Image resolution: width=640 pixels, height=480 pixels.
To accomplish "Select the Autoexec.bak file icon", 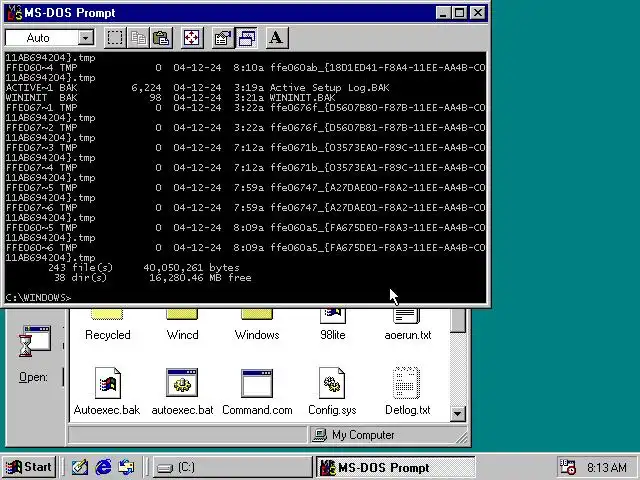I will coord(107,383).
